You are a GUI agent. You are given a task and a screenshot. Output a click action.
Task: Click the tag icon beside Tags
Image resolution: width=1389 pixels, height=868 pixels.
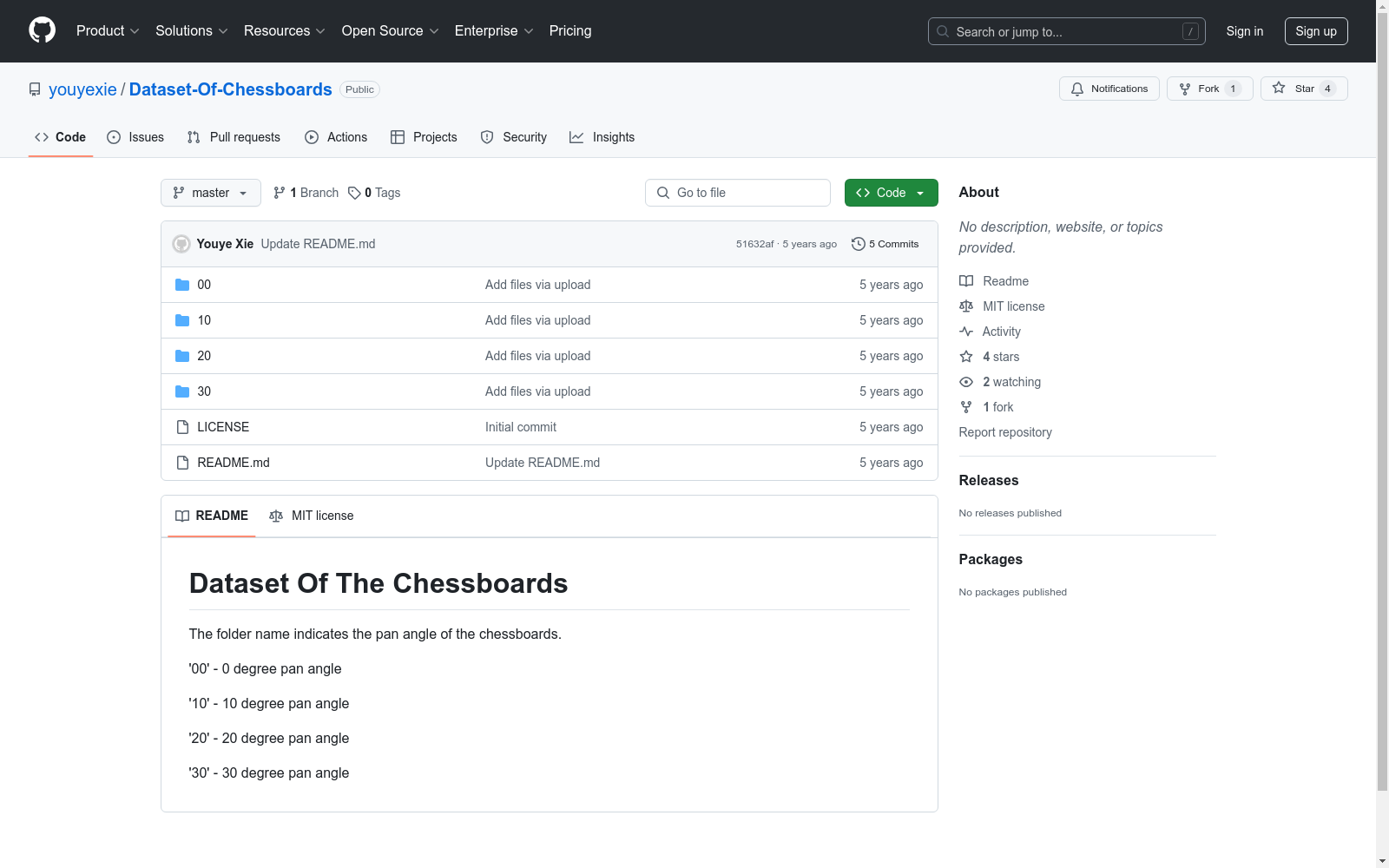(354, 193)
